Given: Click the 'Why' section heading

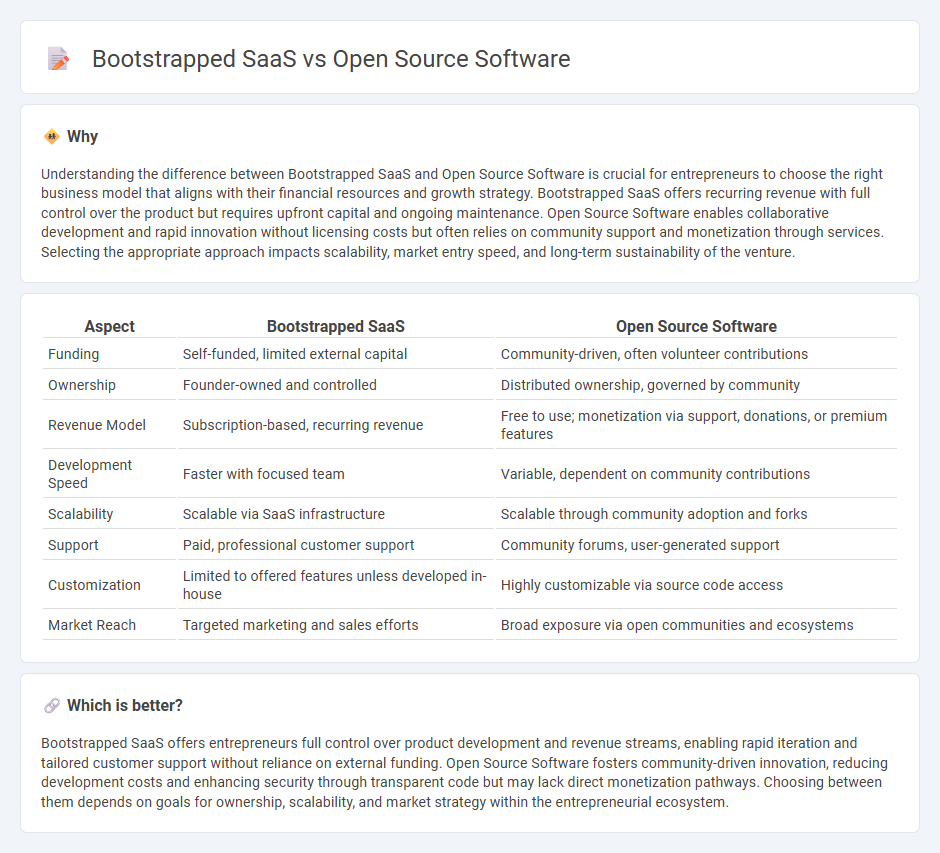Looking at the screenshot, I should [x=82, y=137].
